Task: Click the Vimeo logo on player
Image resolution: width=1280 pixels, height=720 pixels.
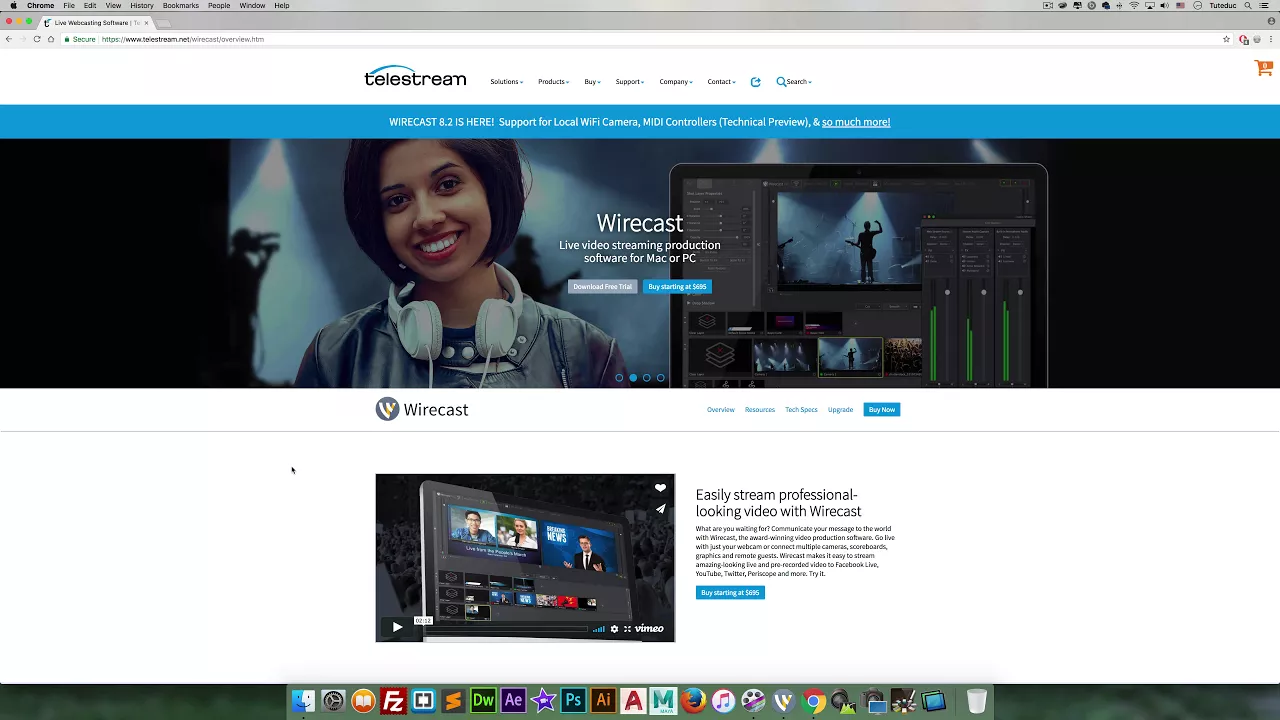Action: [649, 629]
